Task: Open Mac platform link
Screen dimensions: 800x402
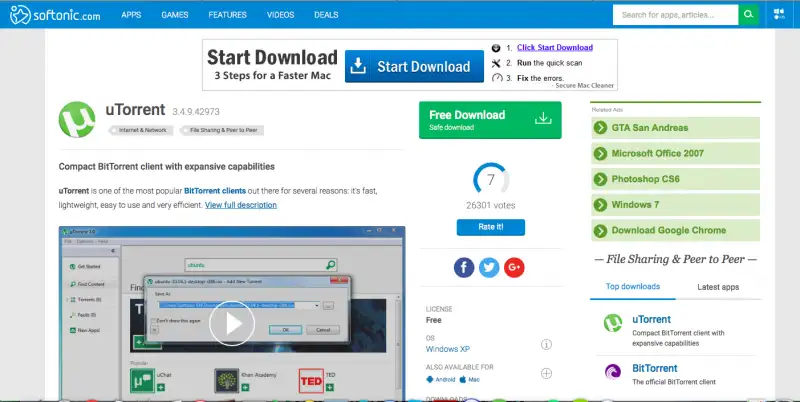Action: (x=470, y=380)
